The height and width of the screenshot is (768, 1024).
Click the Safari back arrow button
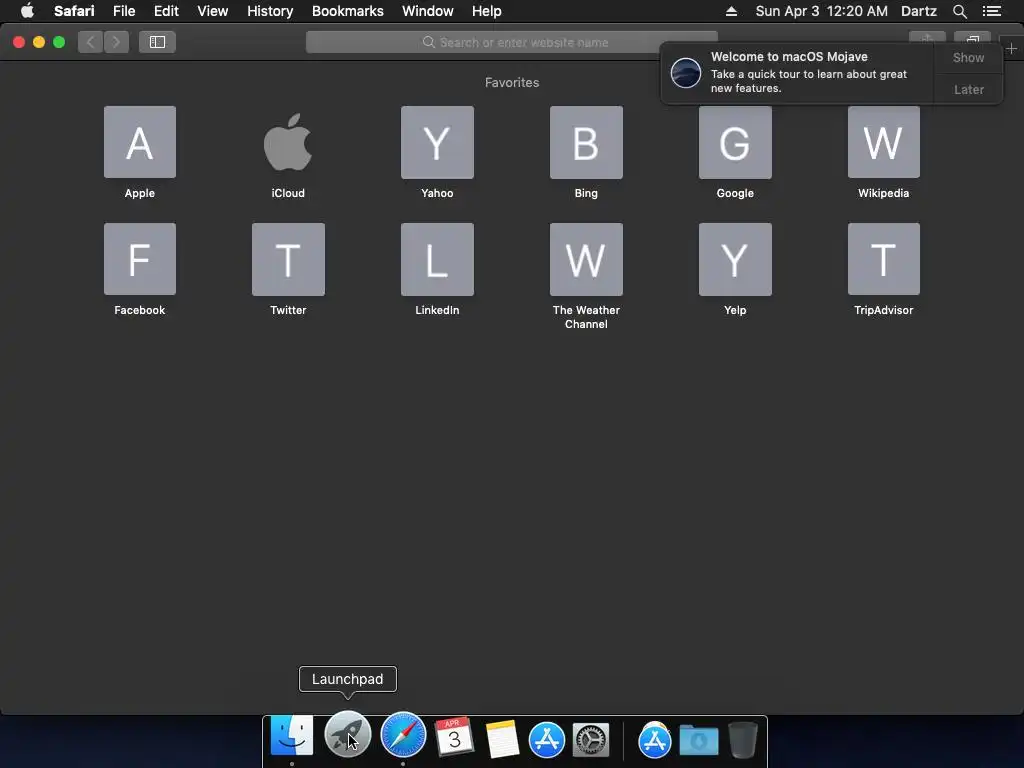91,42
